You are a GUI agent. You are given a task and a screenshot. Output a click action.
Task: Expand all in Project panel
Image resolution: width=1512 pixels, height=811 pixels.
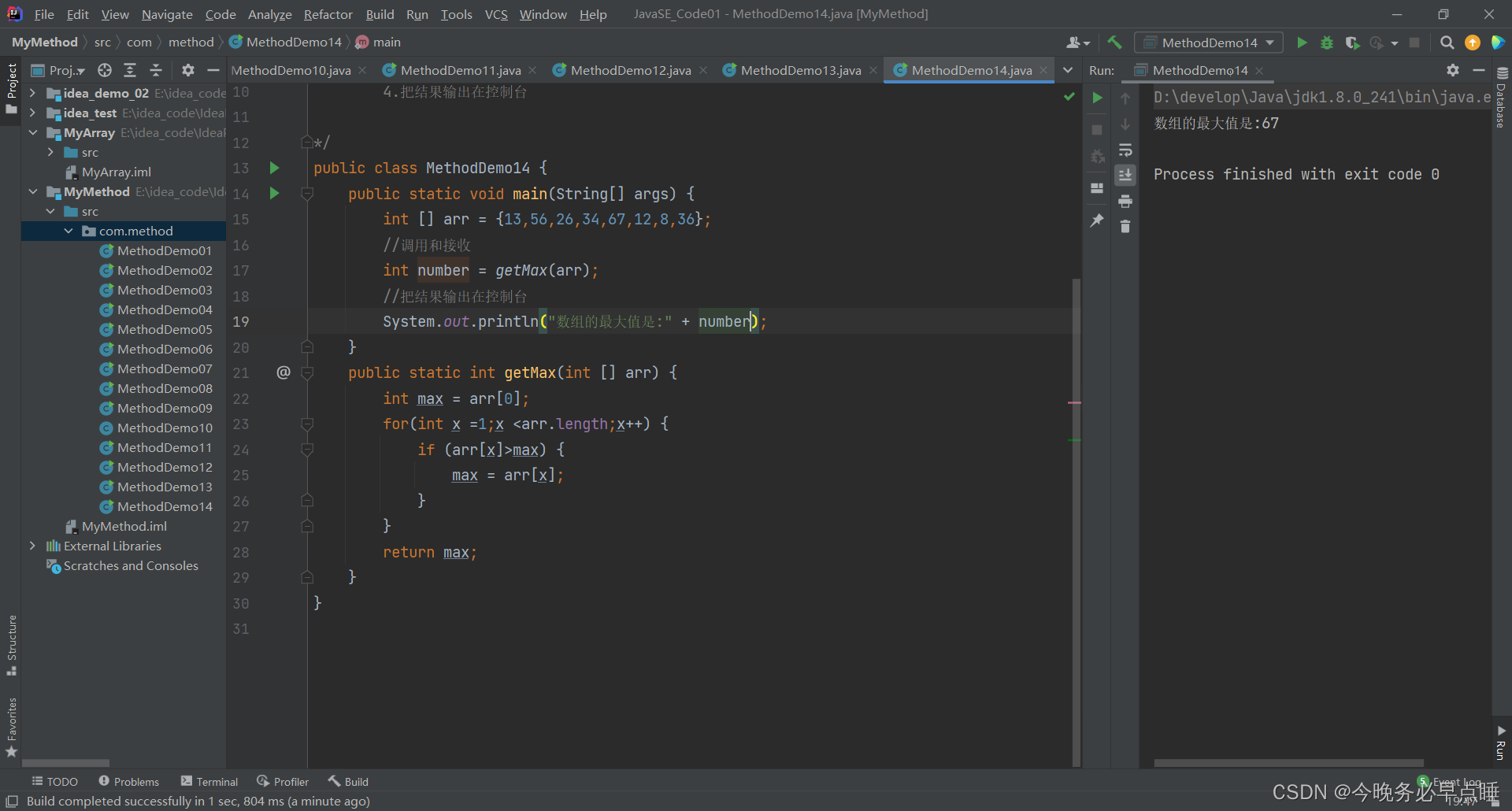click(130, 70)
